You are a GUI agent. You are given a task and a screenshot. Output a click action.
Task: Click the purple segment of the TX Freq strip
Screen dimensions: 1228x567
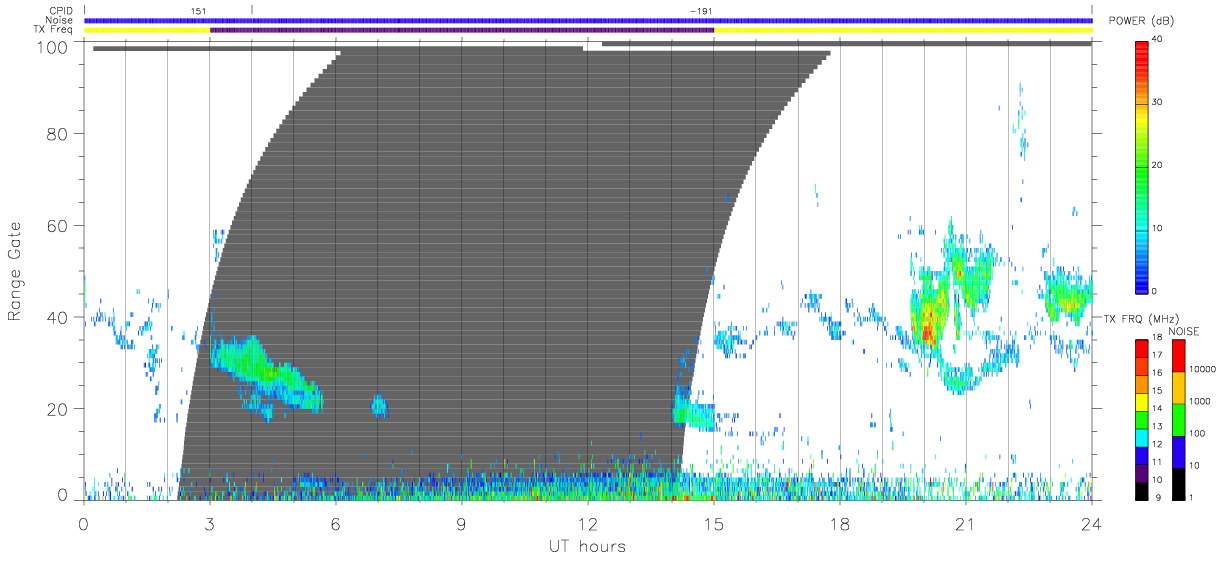click(462, 30)
